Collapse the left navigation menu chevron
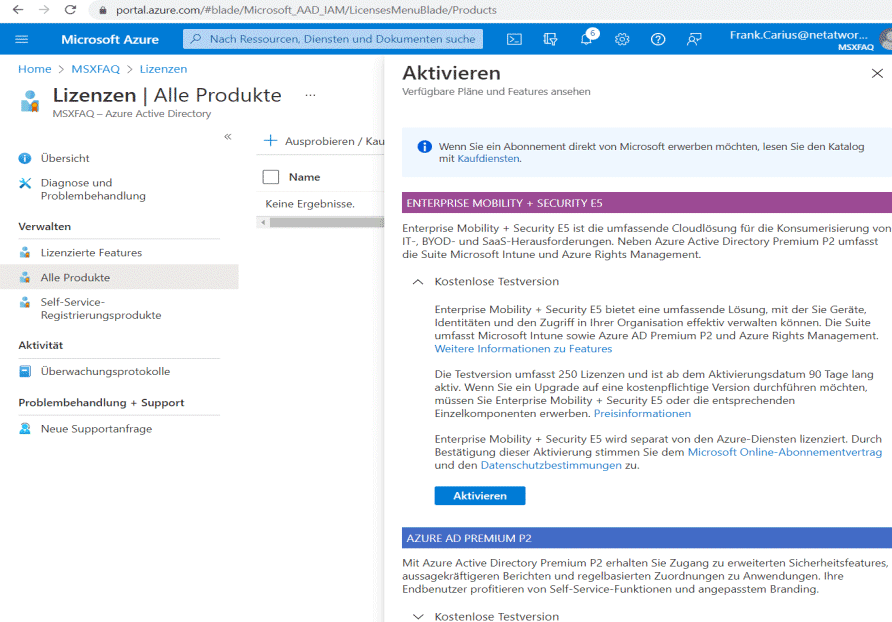 coord(228,137)
